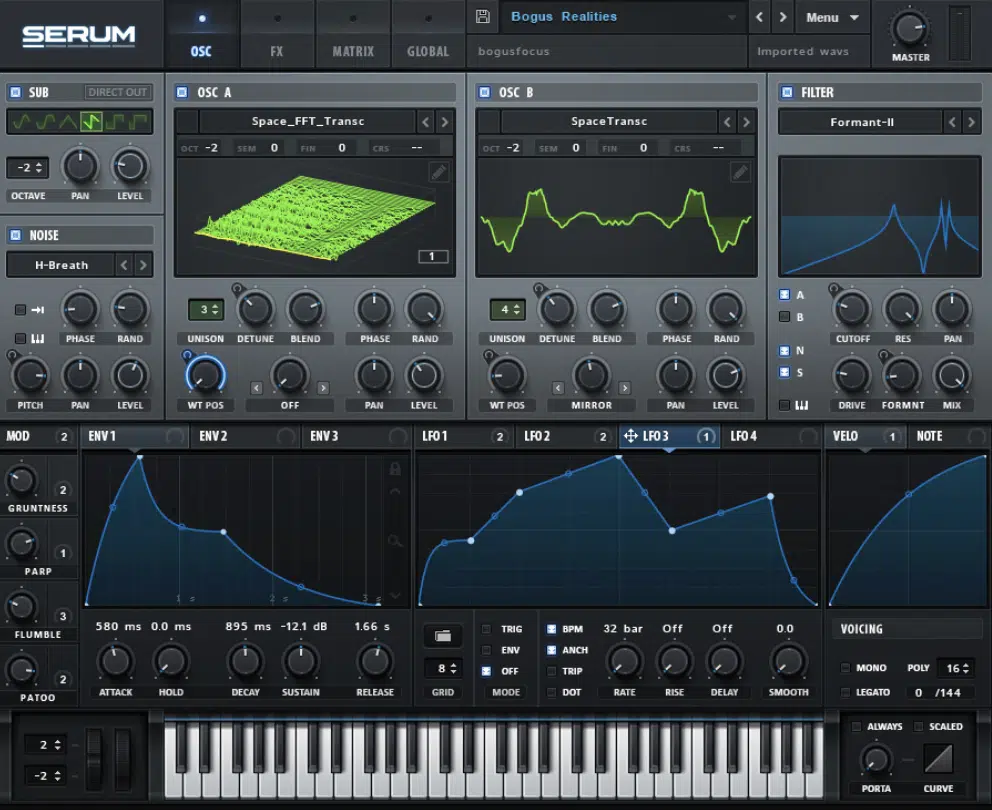The image size is (992, 810).
Task: Change the sub octave stepper
Action: [28, 168]
